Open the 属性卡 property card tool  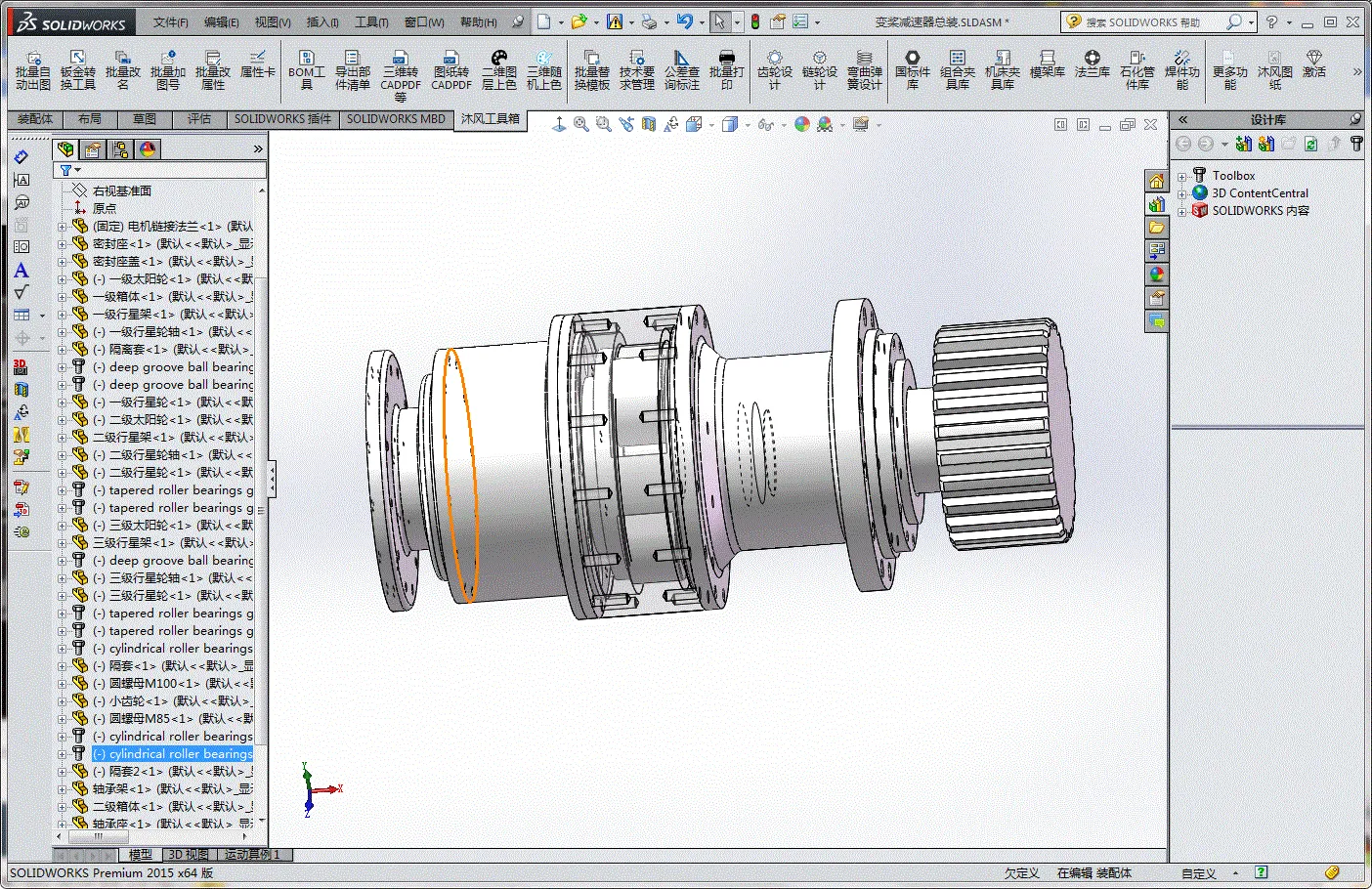[257, 64]
